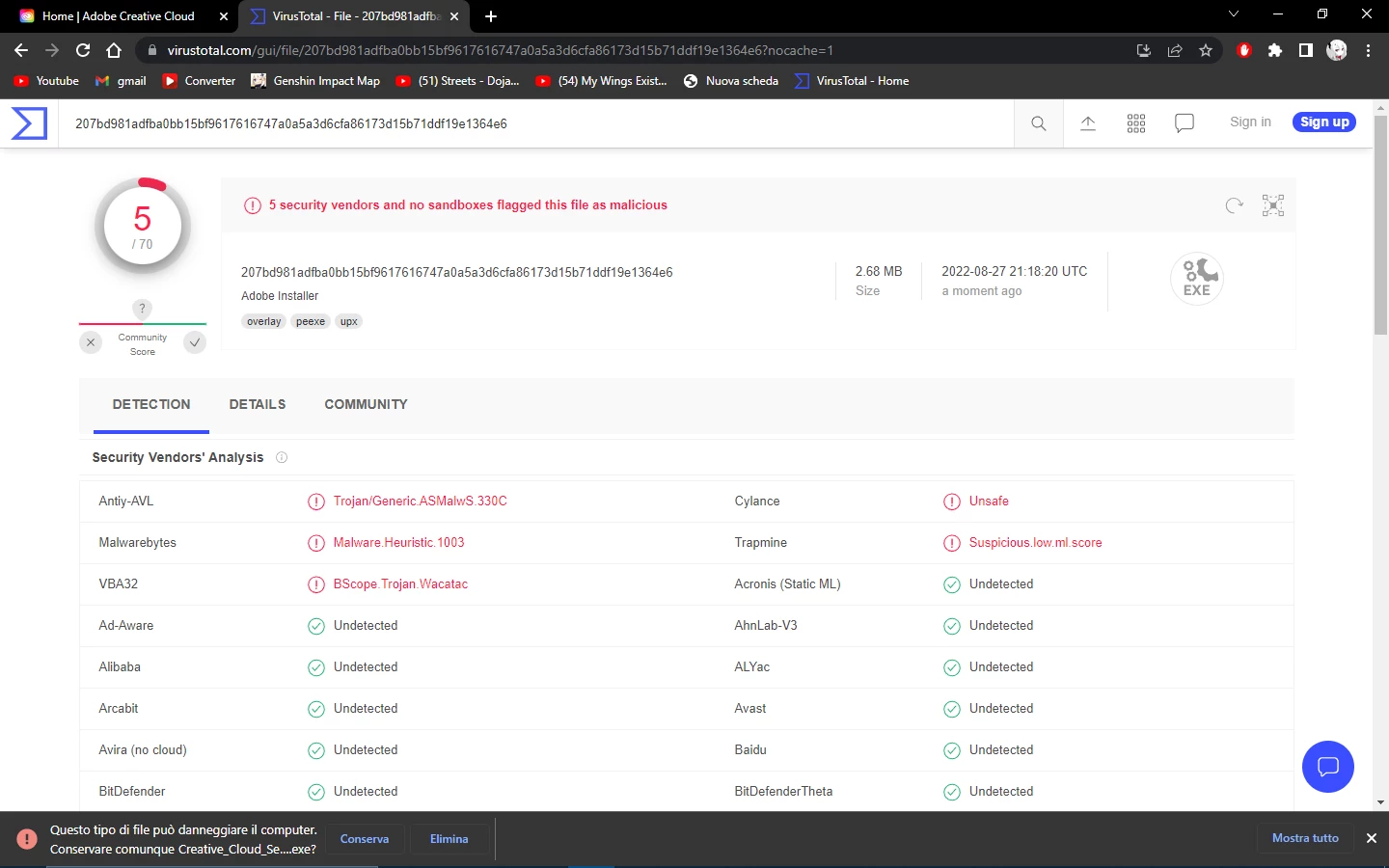
Task: Close the Adobe Creative Cloud tab
Action: (x=224, y=16)
